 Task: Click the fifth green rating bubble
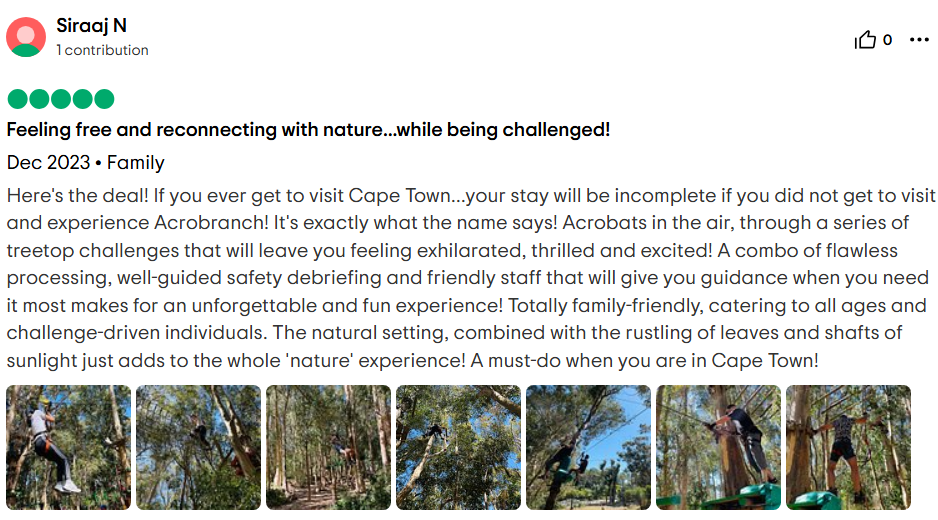click(x=104, y=99)
